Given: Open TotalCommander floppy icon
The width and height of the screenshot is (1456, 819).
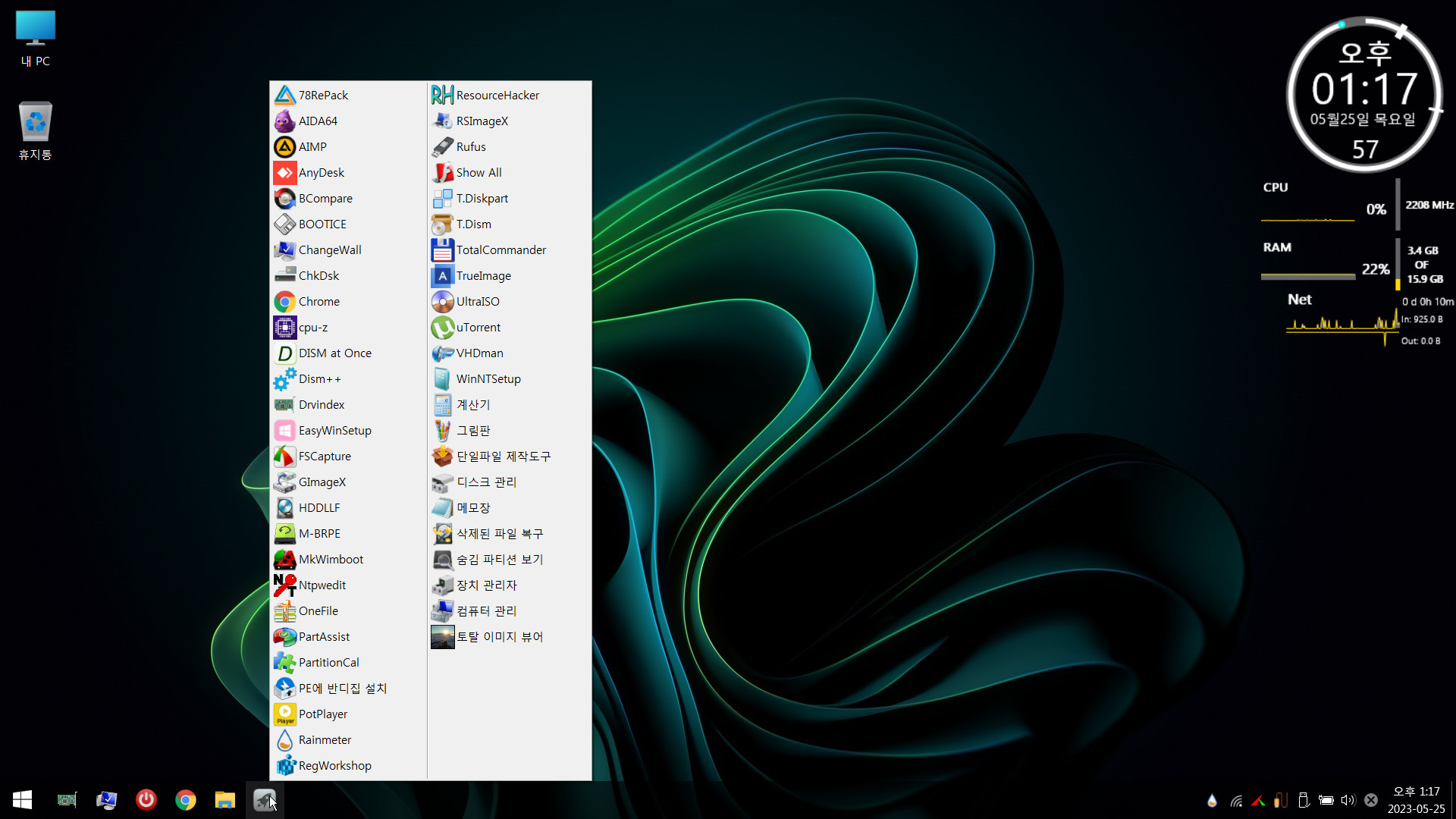Looking at the screenshot, I should point(442,249).
